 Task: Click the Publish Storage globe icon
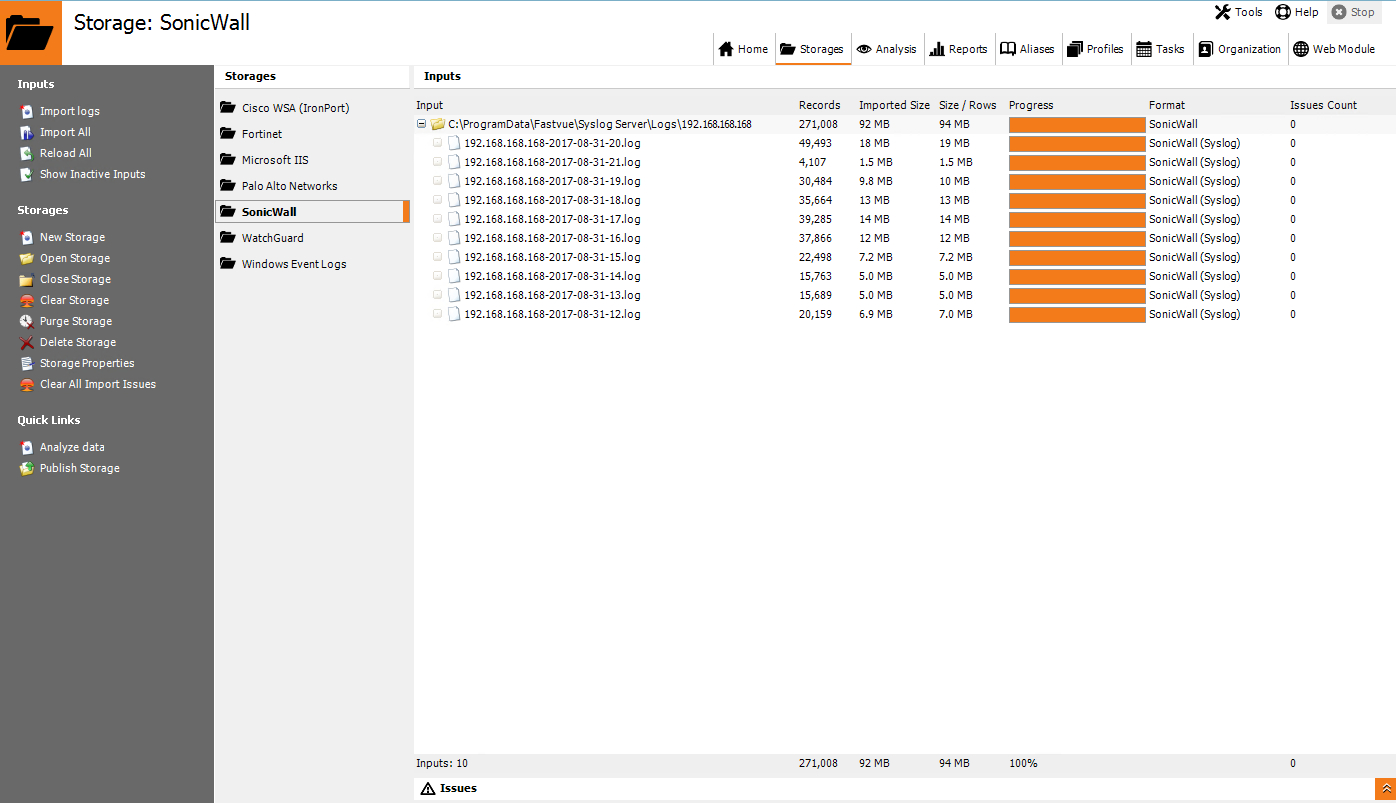[x=27, y=468]
